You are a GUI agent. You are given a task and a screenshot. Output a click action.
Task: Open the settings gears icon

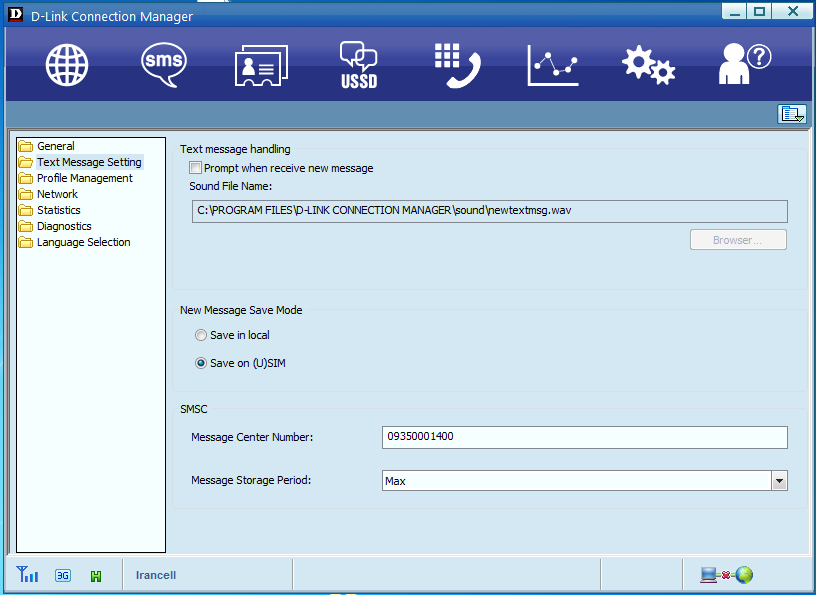(648, 66)
